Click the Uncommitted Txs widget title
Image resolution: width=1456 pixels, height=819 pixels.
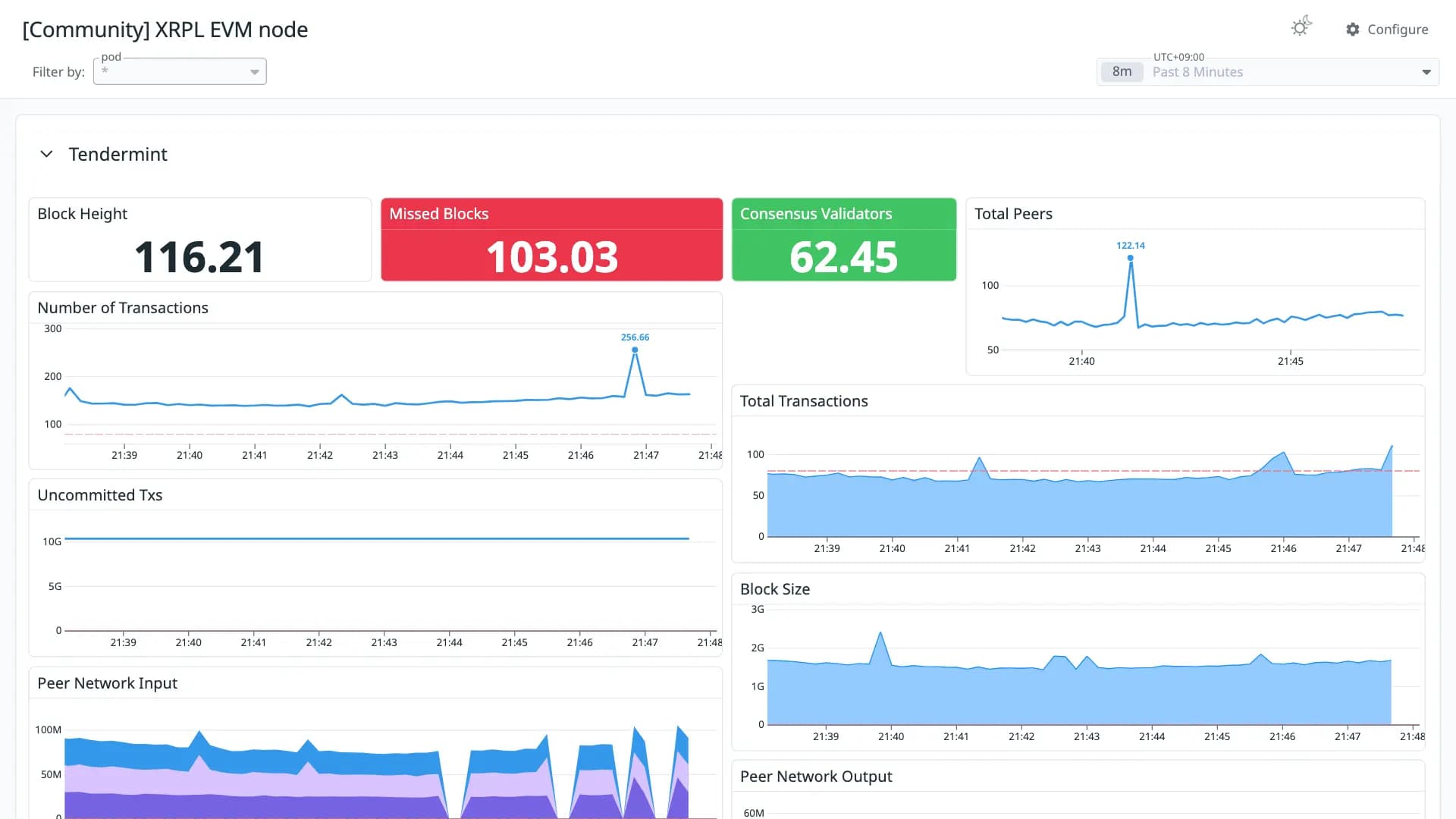coord(100,495)
